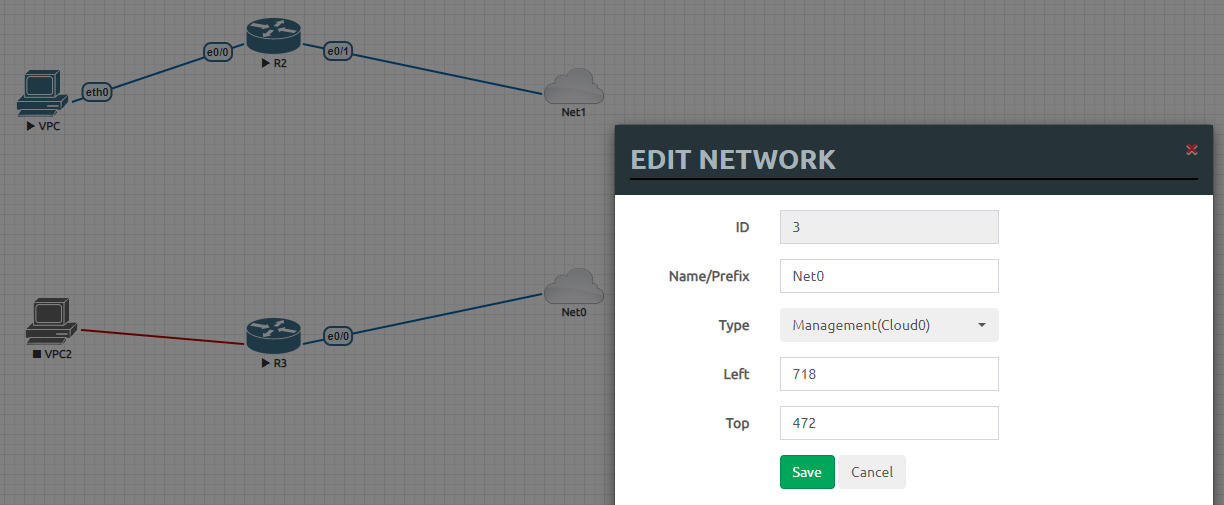Select the Net0 cloud network icon
The width and height of the screenshot is (1224, 505).
[574, 286]
